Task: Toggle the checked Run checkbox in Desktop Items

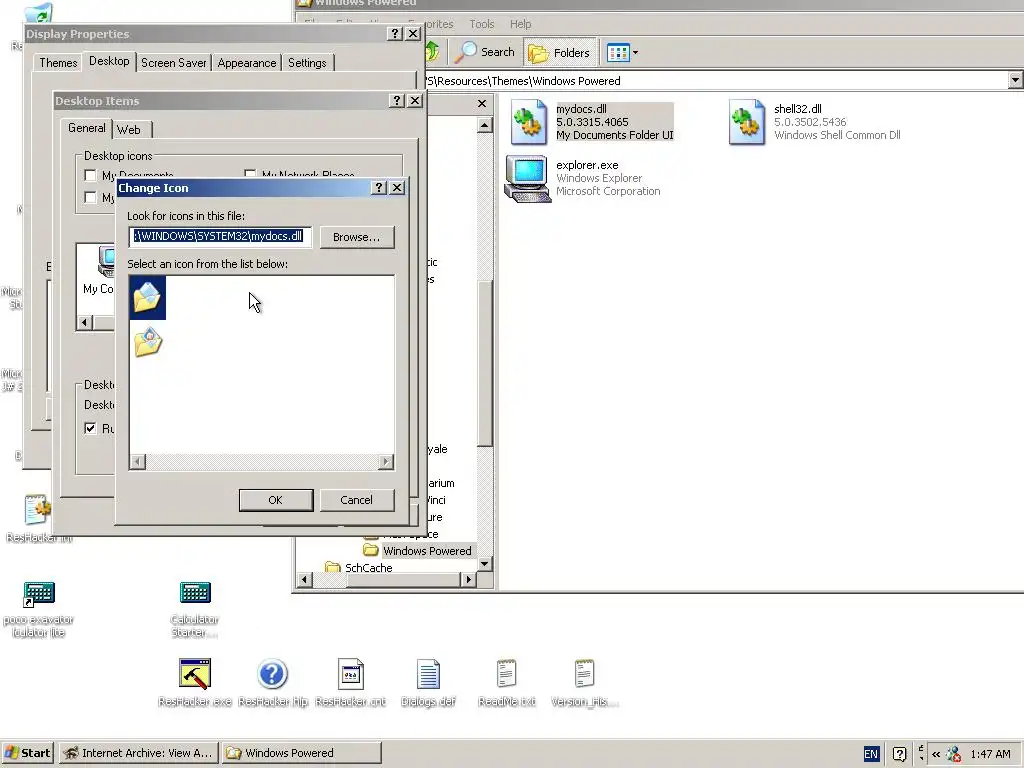Action: (x=90, y=428)
